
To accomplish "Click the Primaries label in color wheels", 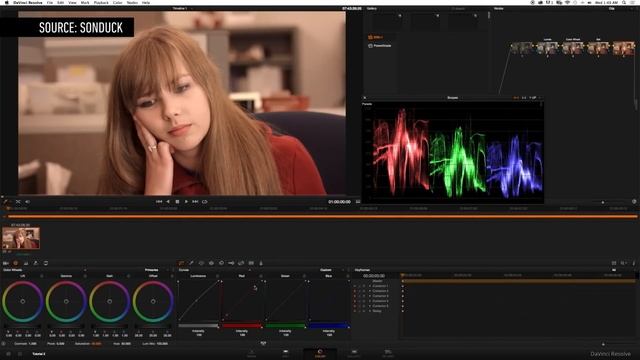I will (x=151, y=270).
